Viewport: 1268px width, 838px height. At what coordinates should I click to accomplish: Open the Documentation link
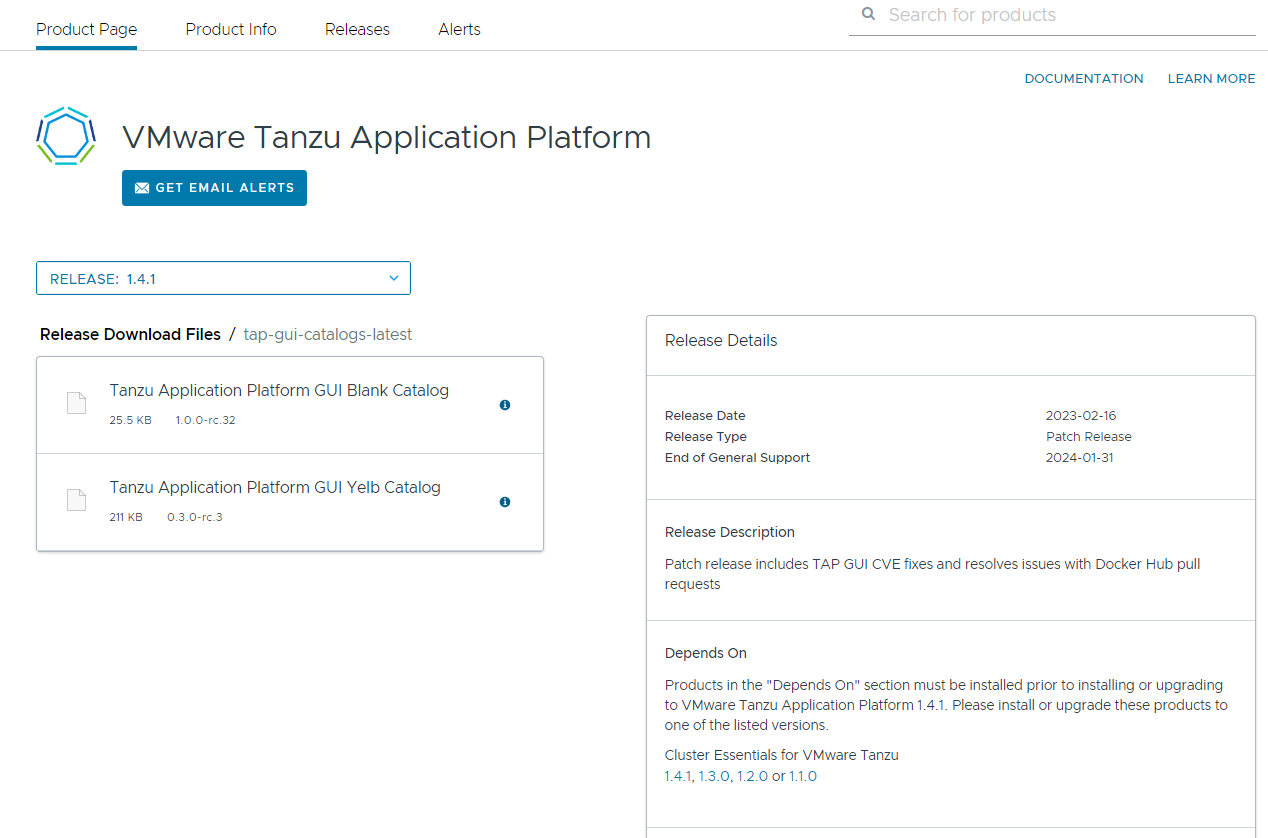point(1084,79)
